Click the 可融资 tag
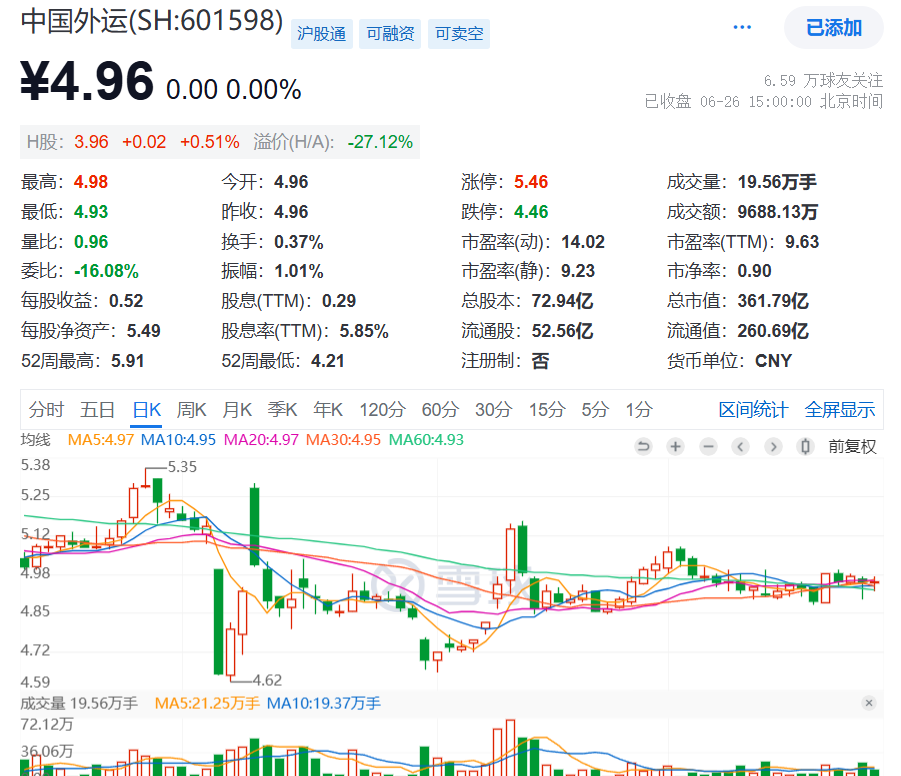Image resolution: width=901 pixels, height=776 pixels. 390,34
